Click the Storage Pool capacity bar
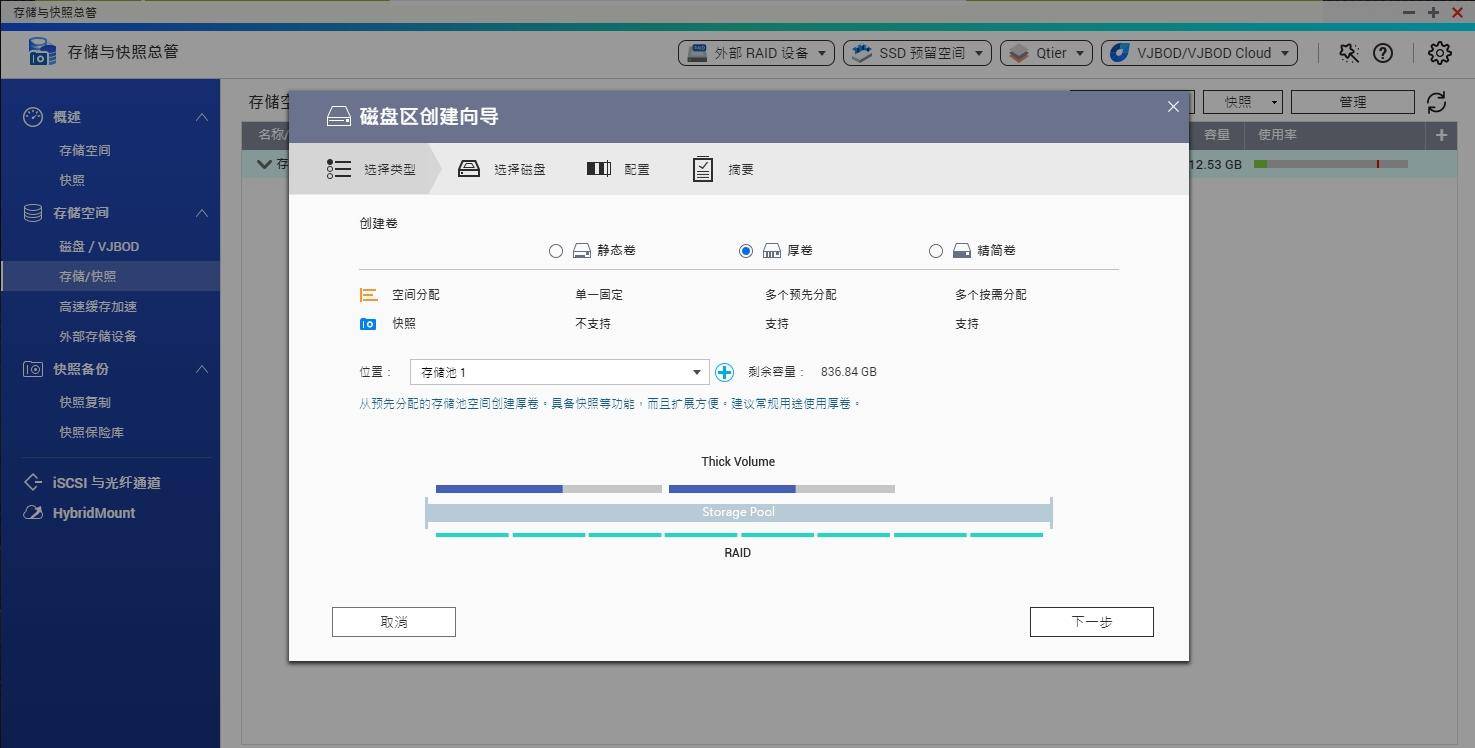Viewport: 1475px width, 748px height. [737, 512]
